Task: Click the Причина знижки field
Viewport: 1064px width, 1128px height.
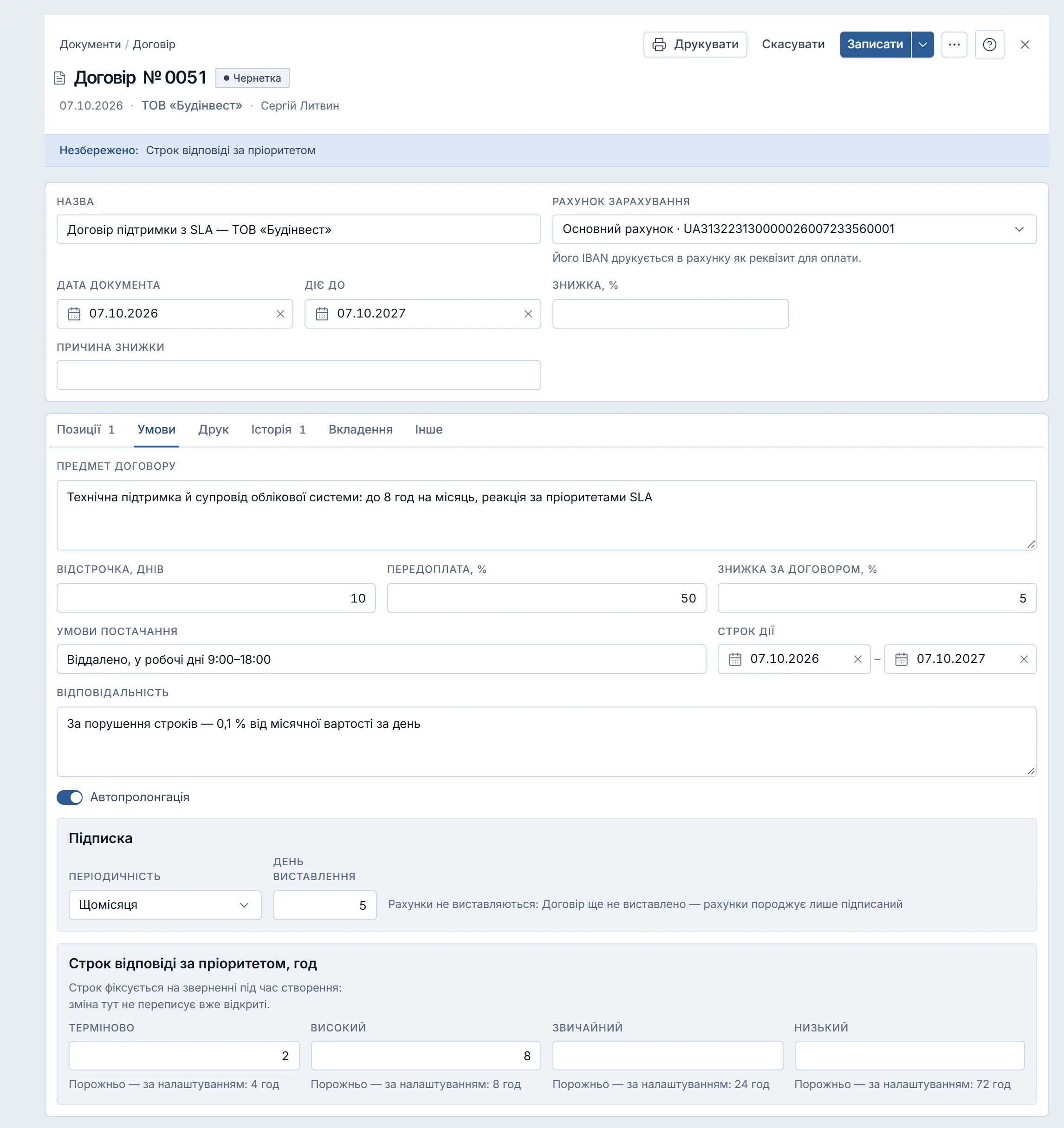Action: (298, 375)
